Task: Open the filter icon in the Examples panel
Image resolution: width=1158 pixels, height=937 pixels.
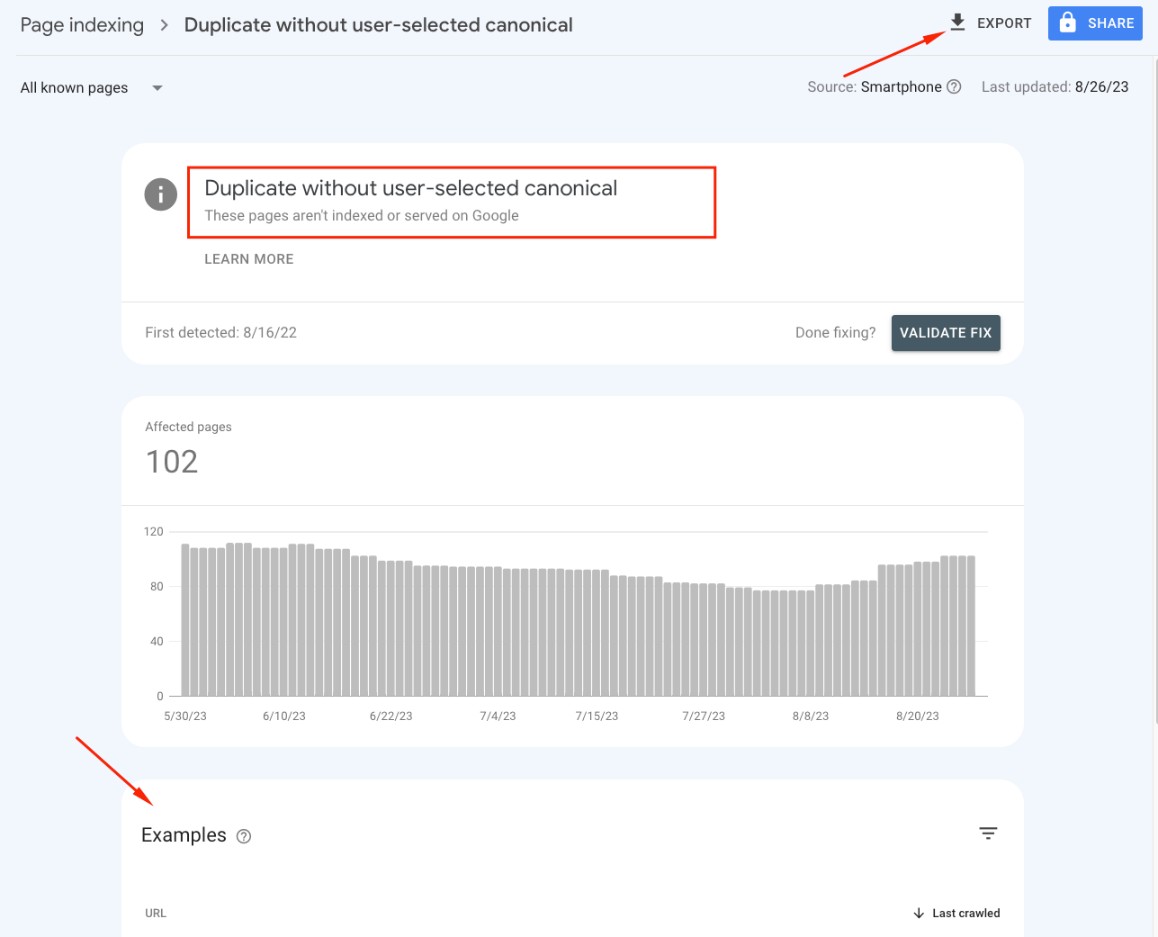Action: [x=988, y=833]
